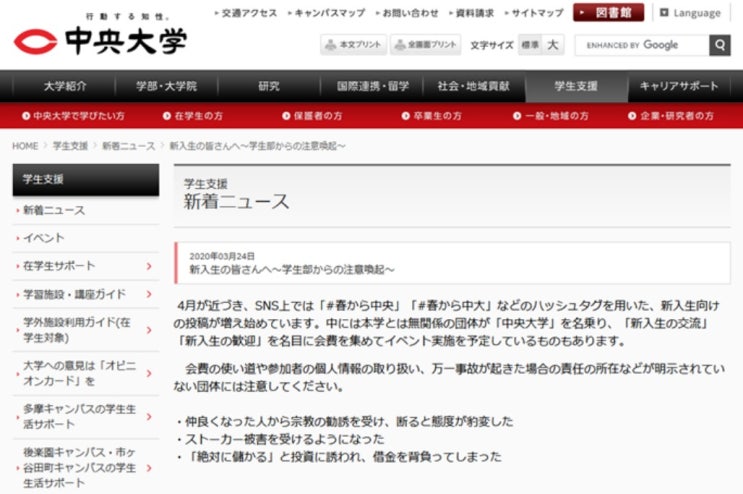The height and width of the screenshot is (494, 743).
Task: Open the 図書館 library button
Action: (x=608, y=12)
